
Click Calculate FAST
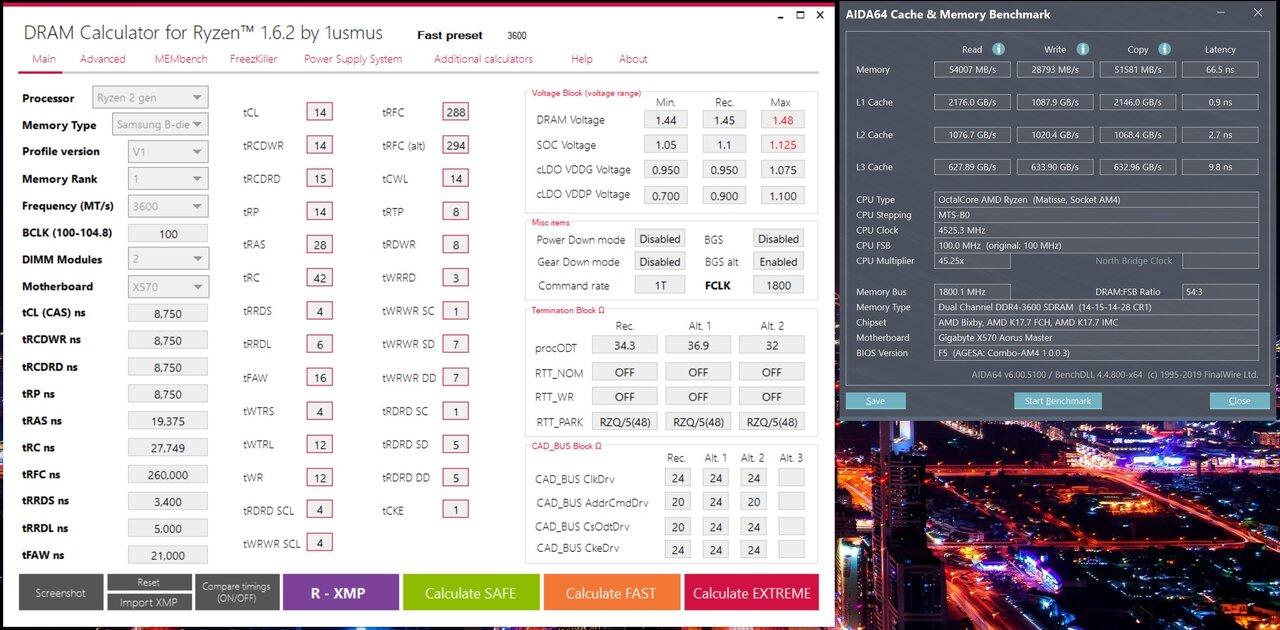point(612,592)
